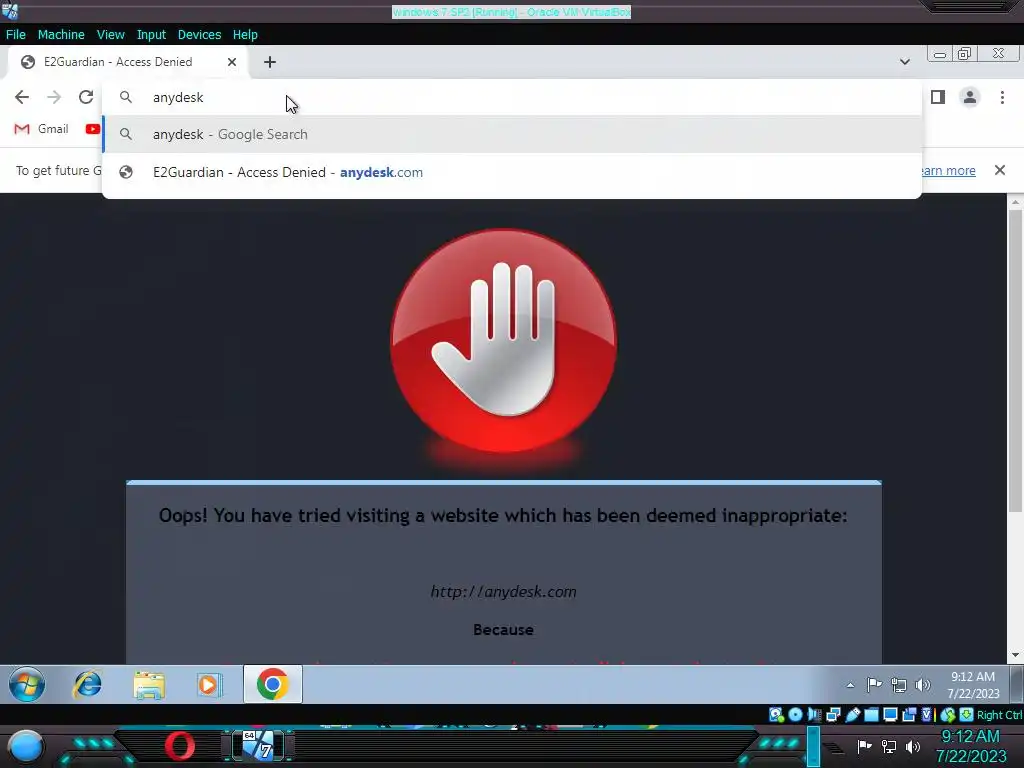Screen dimensions: 1024x768
Task: Open guest volume speaker icon
Action: pos(922,684)
